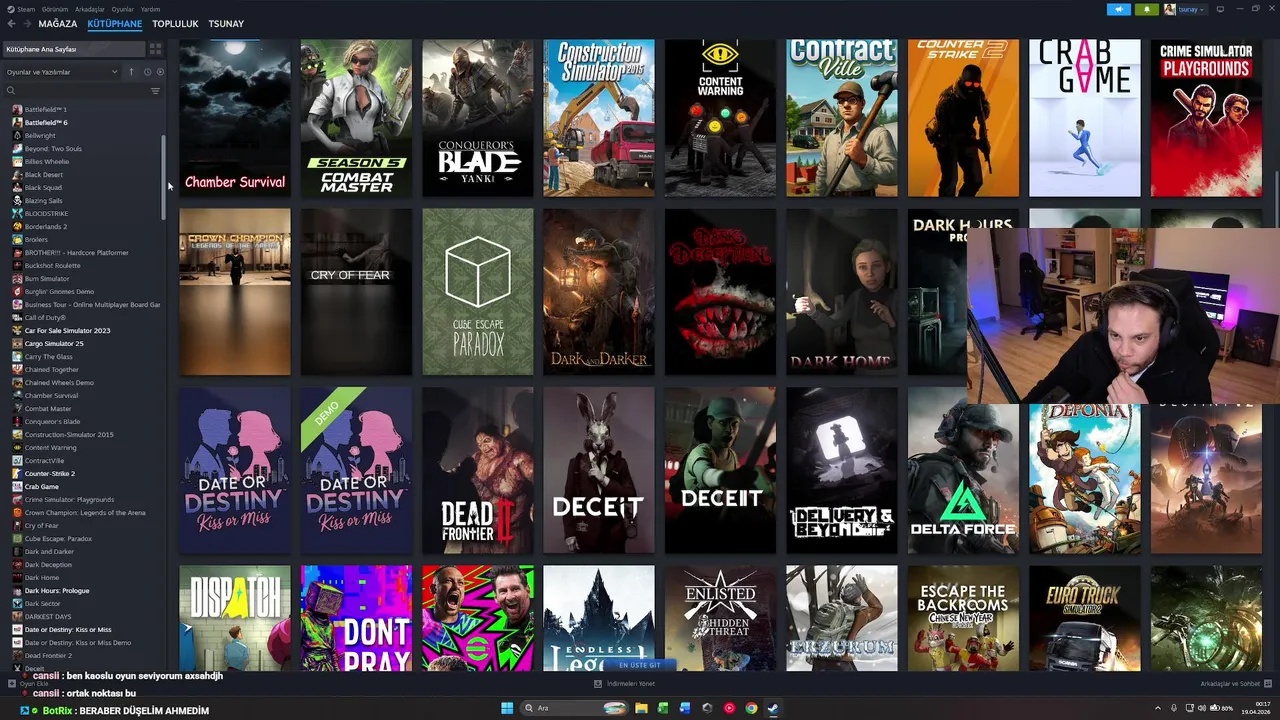Screen dimensions: 1280x720
Task: Sort library with the up arrow icon
Action: click(x=131, y=72)
